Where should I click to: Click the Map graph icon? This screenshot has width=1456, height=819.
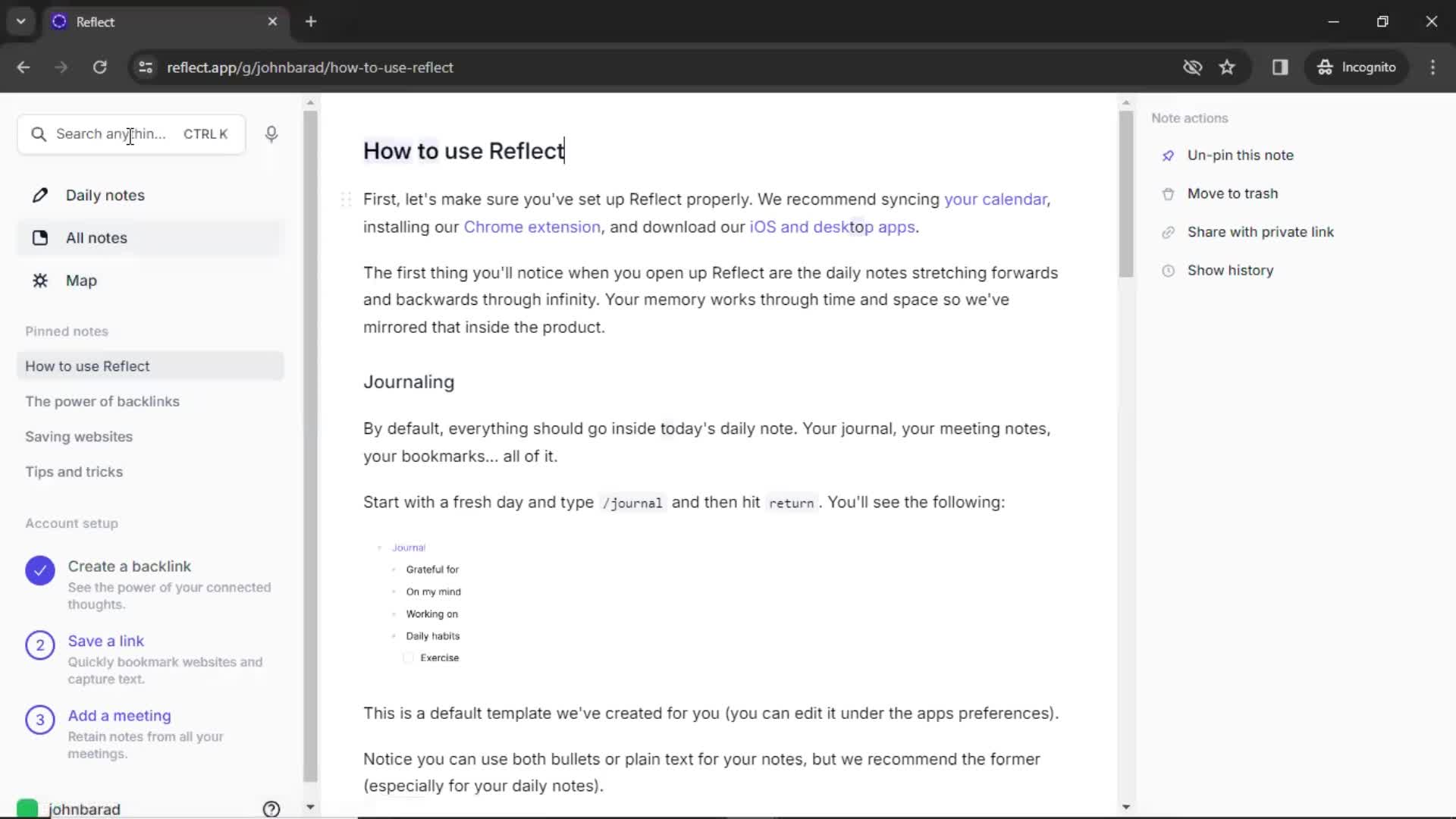(40, 281)
